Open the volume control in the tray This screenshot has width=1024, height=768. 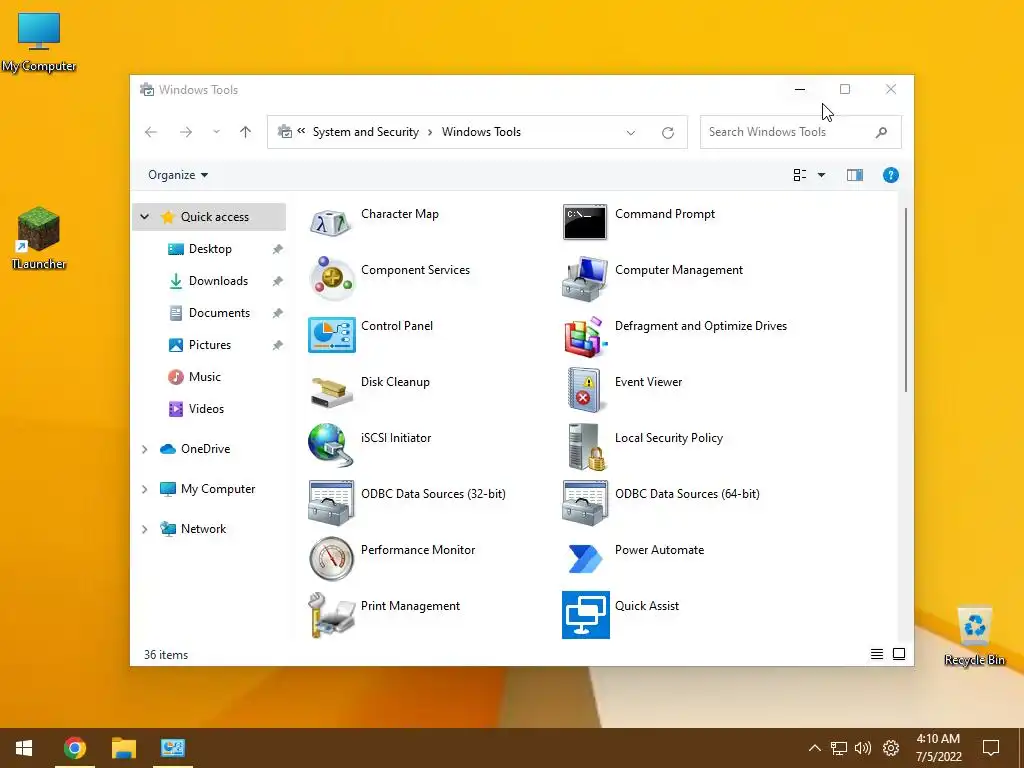(863, 748)
